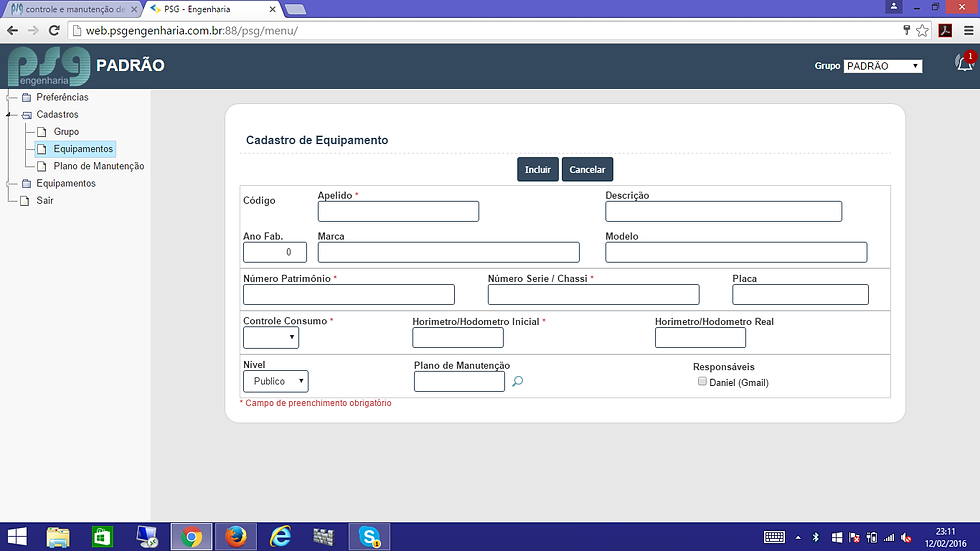Launch Internet Explorer from taskbar
This screenshot has height=551, width=980.
[281, 537]
